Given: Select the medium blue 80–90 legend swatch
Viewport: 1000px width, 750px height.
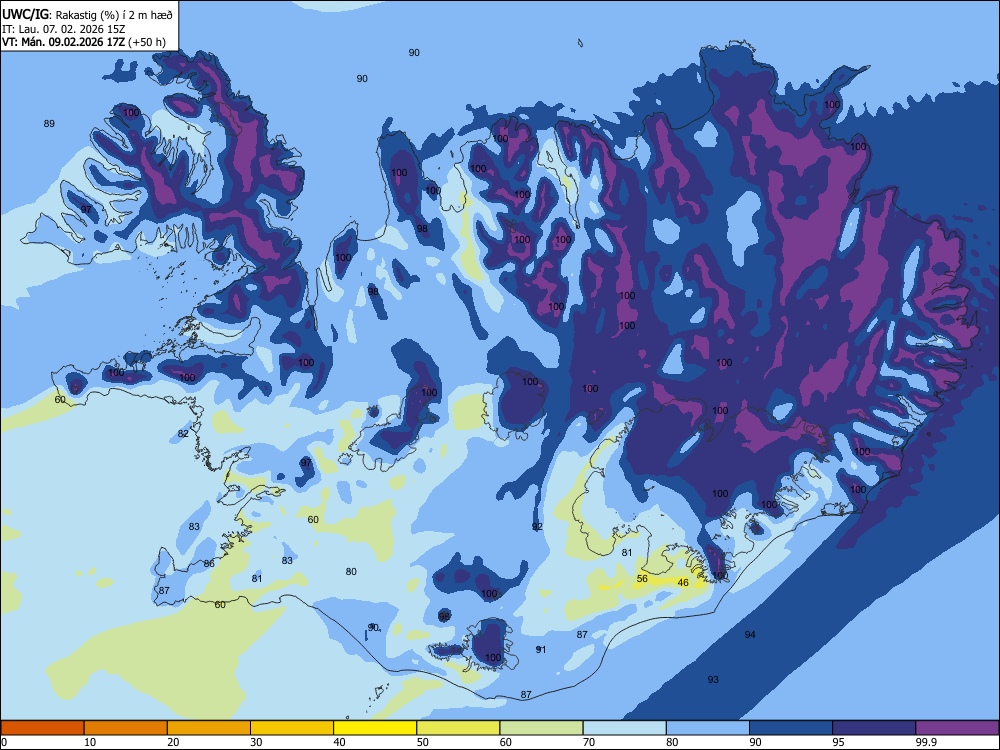Looking at the screenshot, I should pos(708,728).
